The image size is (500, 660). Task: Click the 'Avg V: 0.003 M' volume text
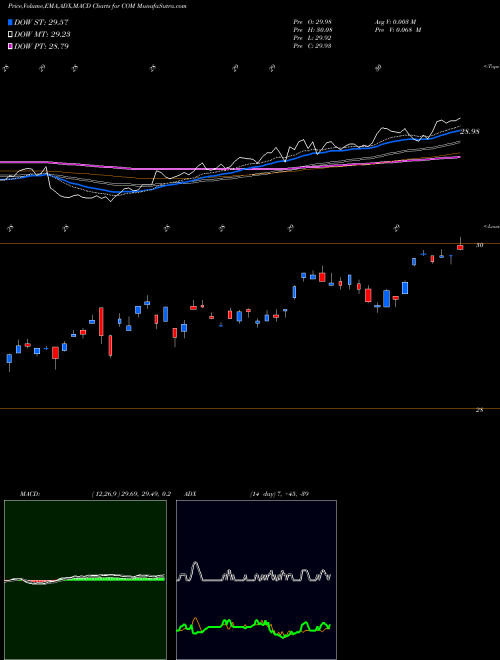pyautogui.click(x=397, y=22)
